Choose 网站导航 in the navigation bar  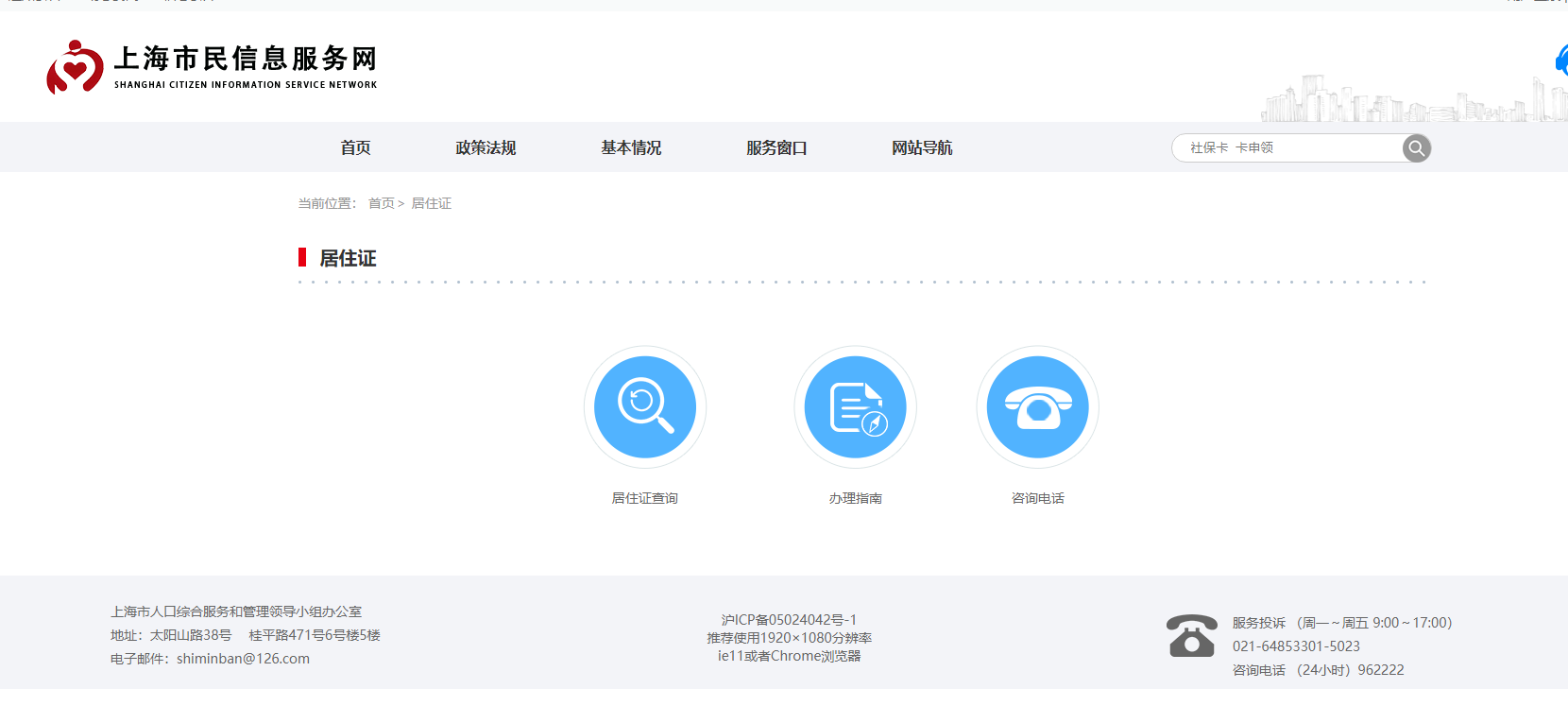[922, 147]
